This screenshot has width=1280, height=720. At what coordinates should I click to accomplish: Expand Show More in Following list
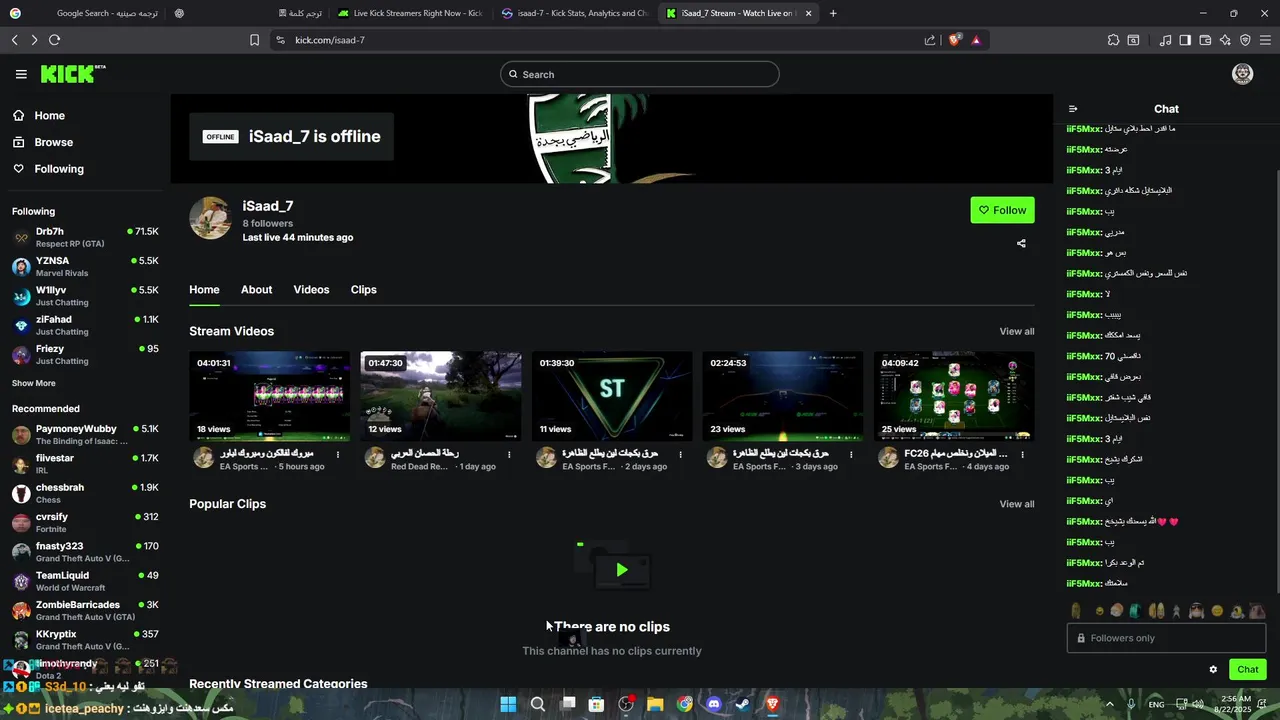[34, 383]
